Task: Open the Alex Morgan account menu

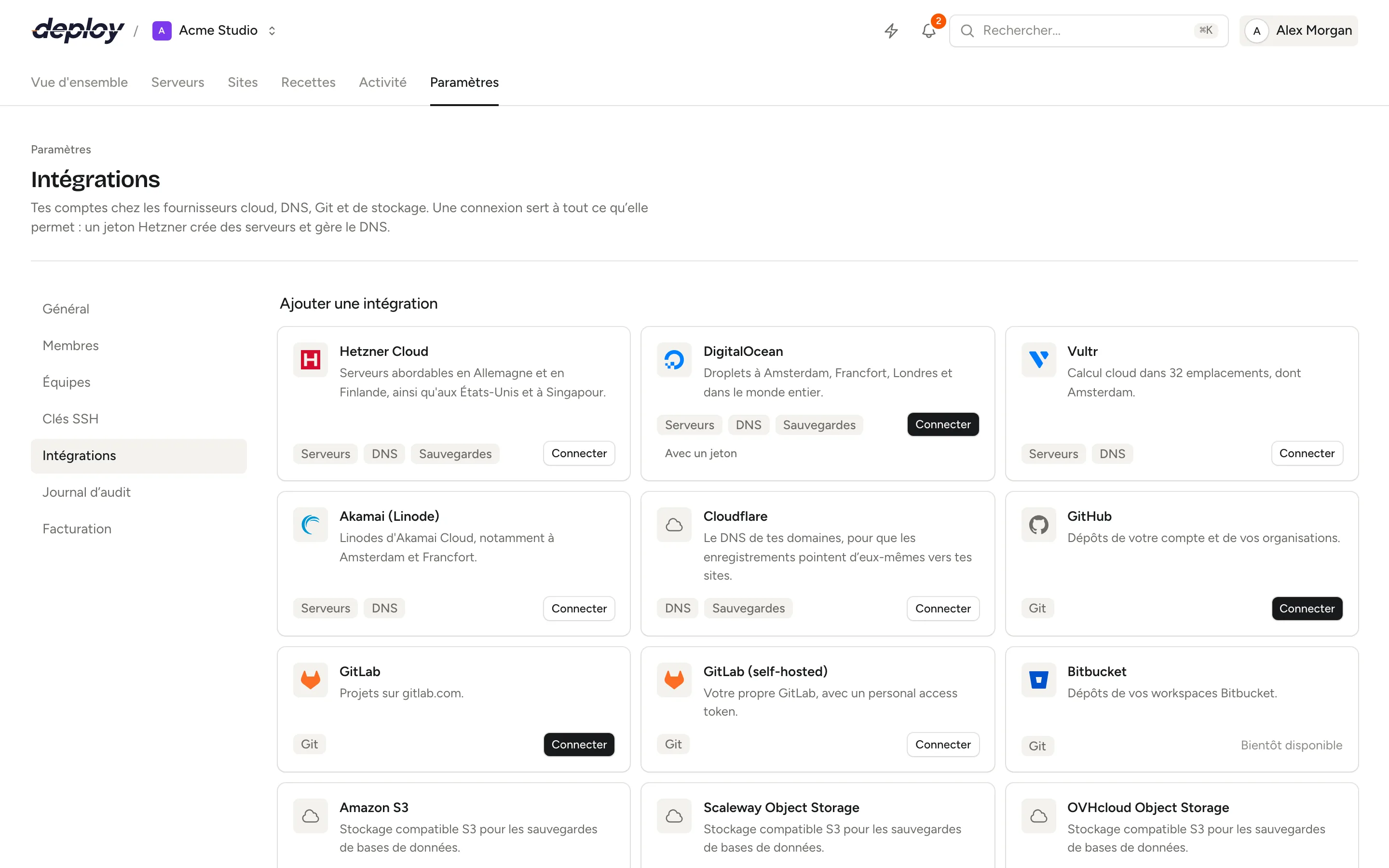Action: pos(1298,30)
